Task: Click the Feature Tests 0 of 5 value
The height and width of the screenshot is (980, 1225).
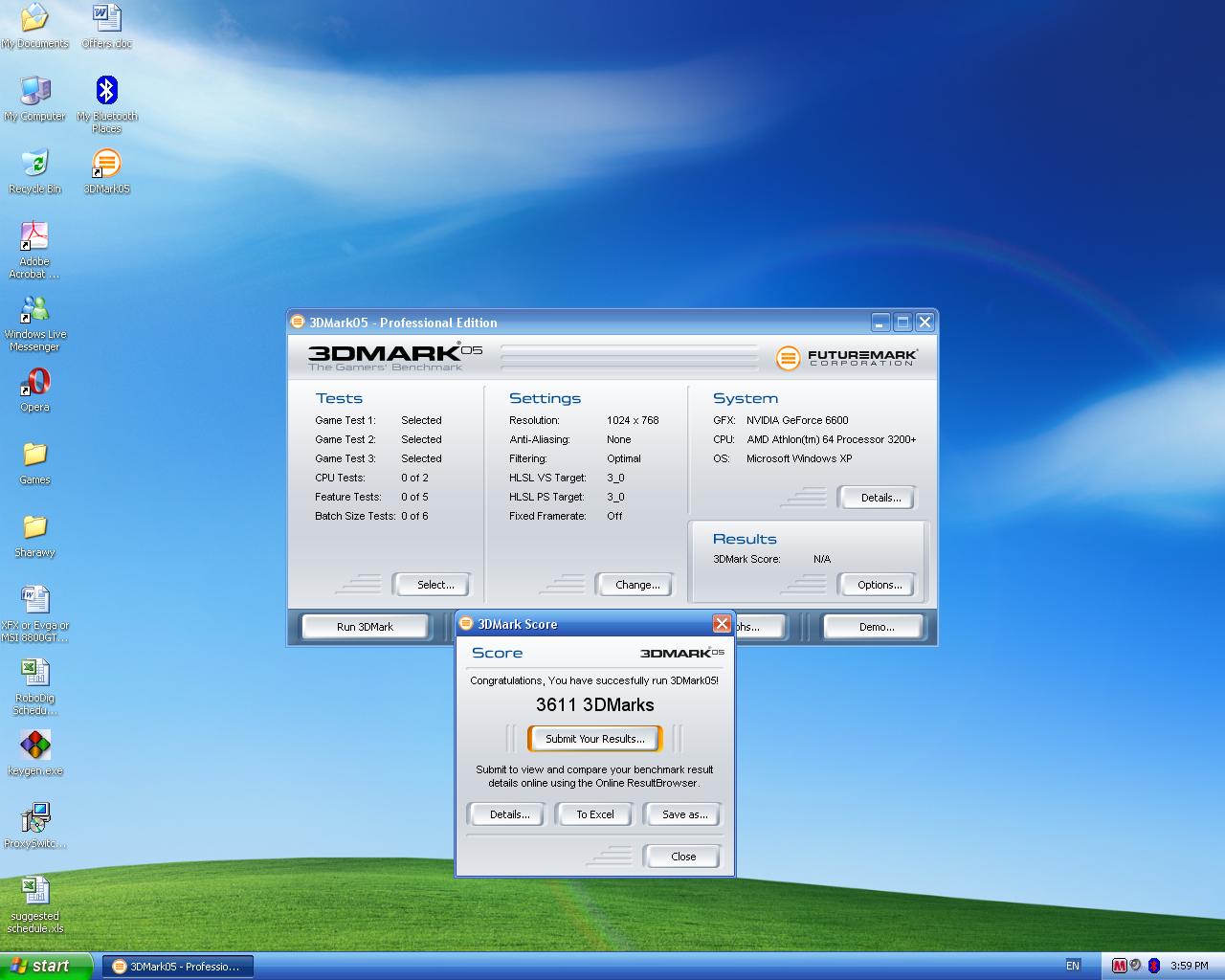Action: [x=414, y=497]
